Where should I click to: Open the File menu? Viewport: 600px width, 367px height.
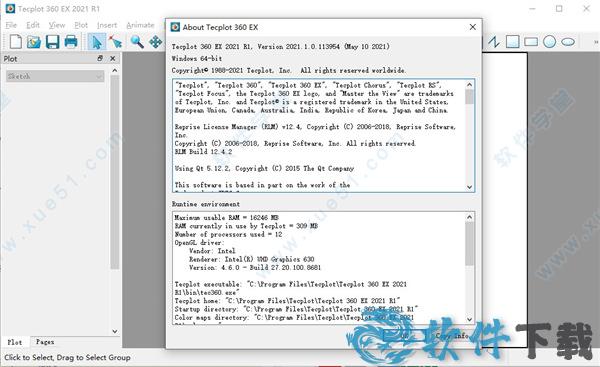click(11, 25)
